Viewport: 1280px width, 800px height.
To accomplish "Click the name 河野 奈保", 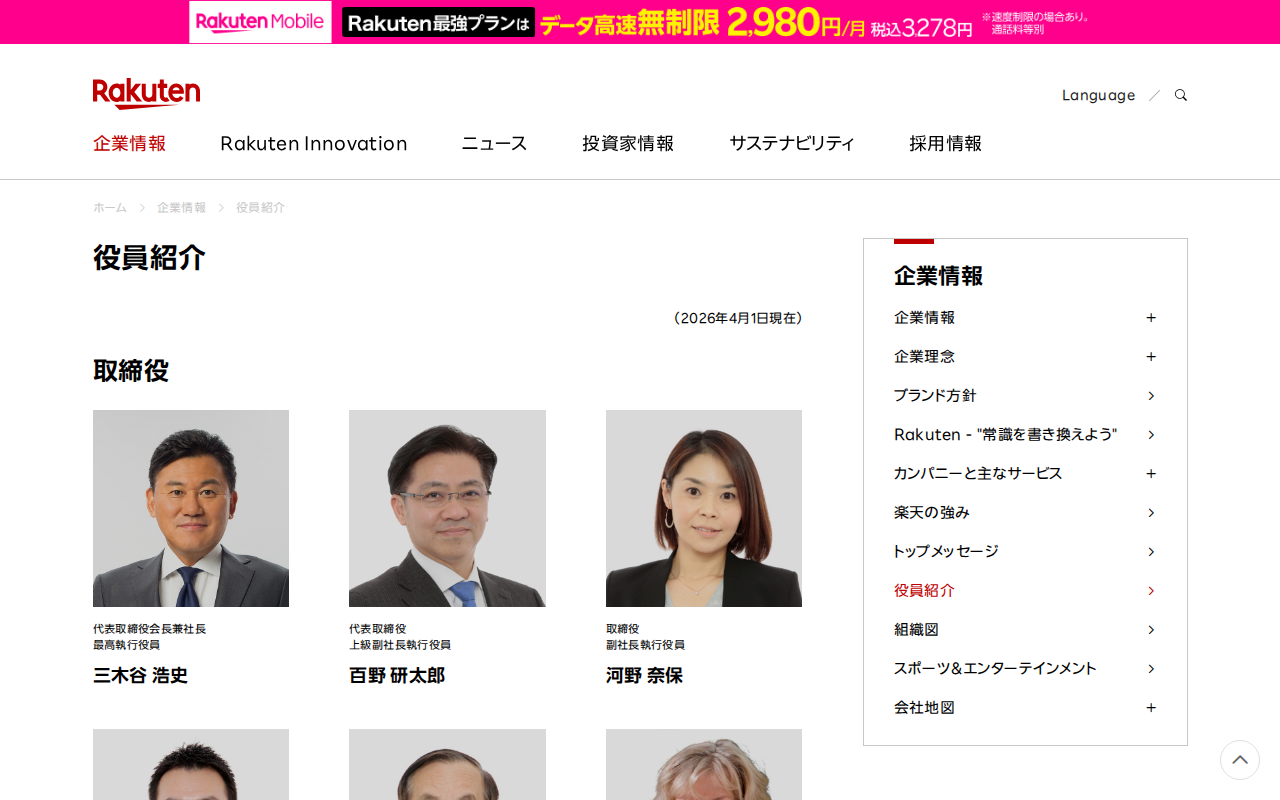I will 644,676.
